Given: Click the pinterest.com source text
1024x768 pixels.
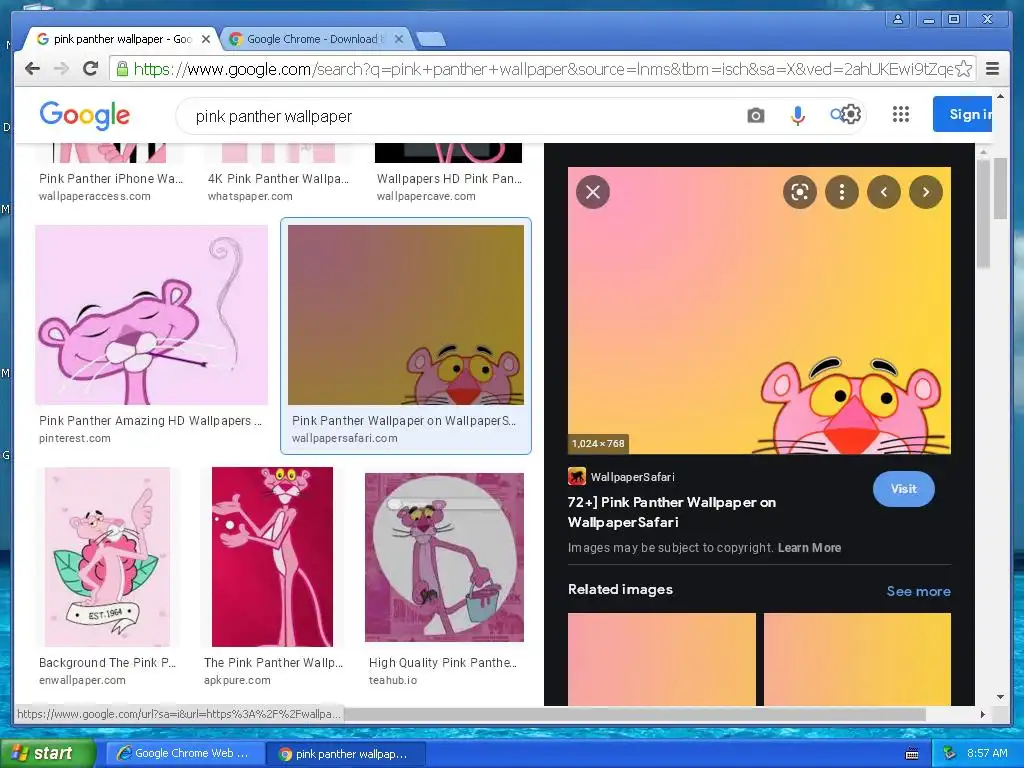Looking at the screenshot, I should 74,438.
